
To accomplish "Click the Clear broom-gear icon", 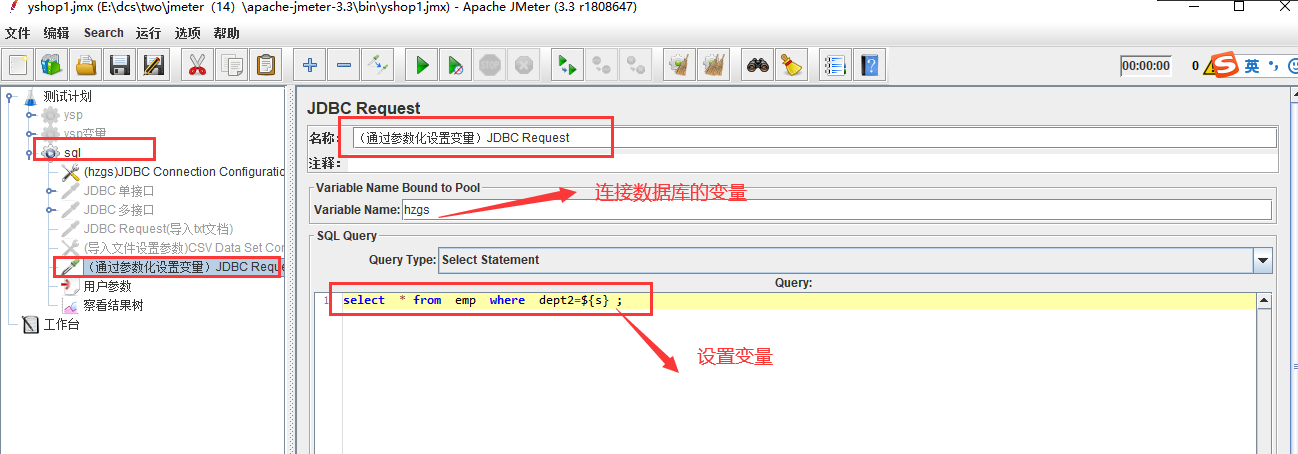I will pos(679,66).
